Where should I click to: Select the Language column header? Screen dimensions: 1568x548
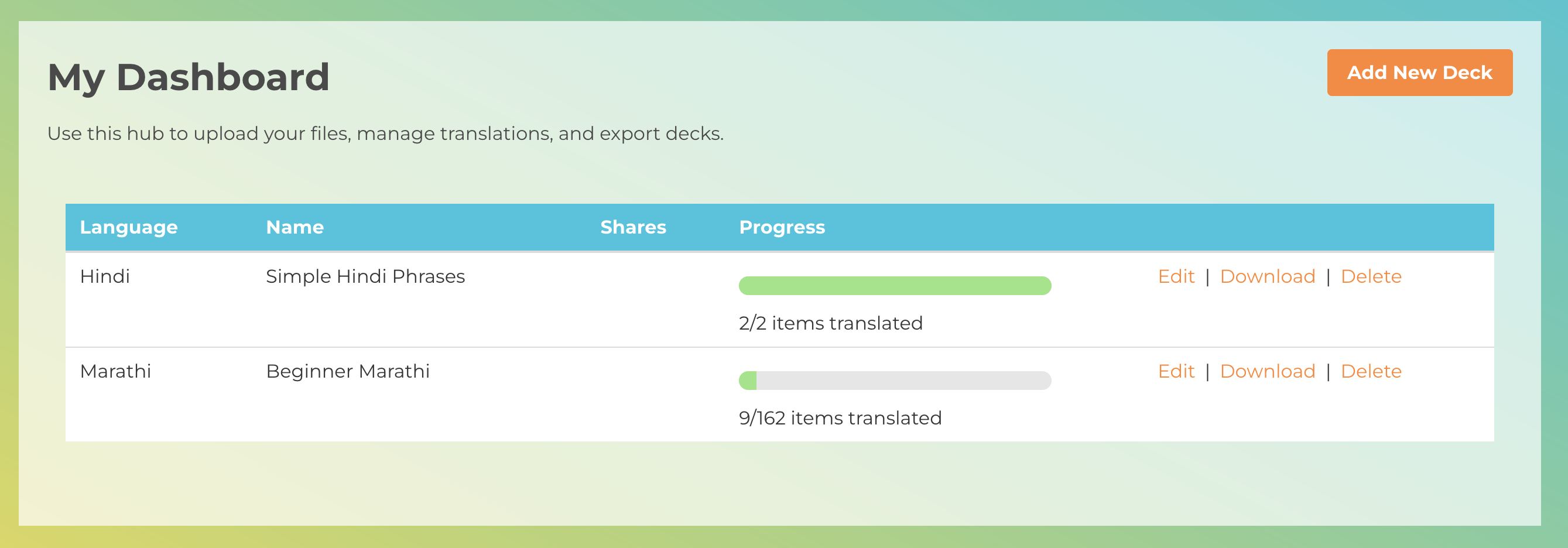pyautogui.click(x=128, y=227)
